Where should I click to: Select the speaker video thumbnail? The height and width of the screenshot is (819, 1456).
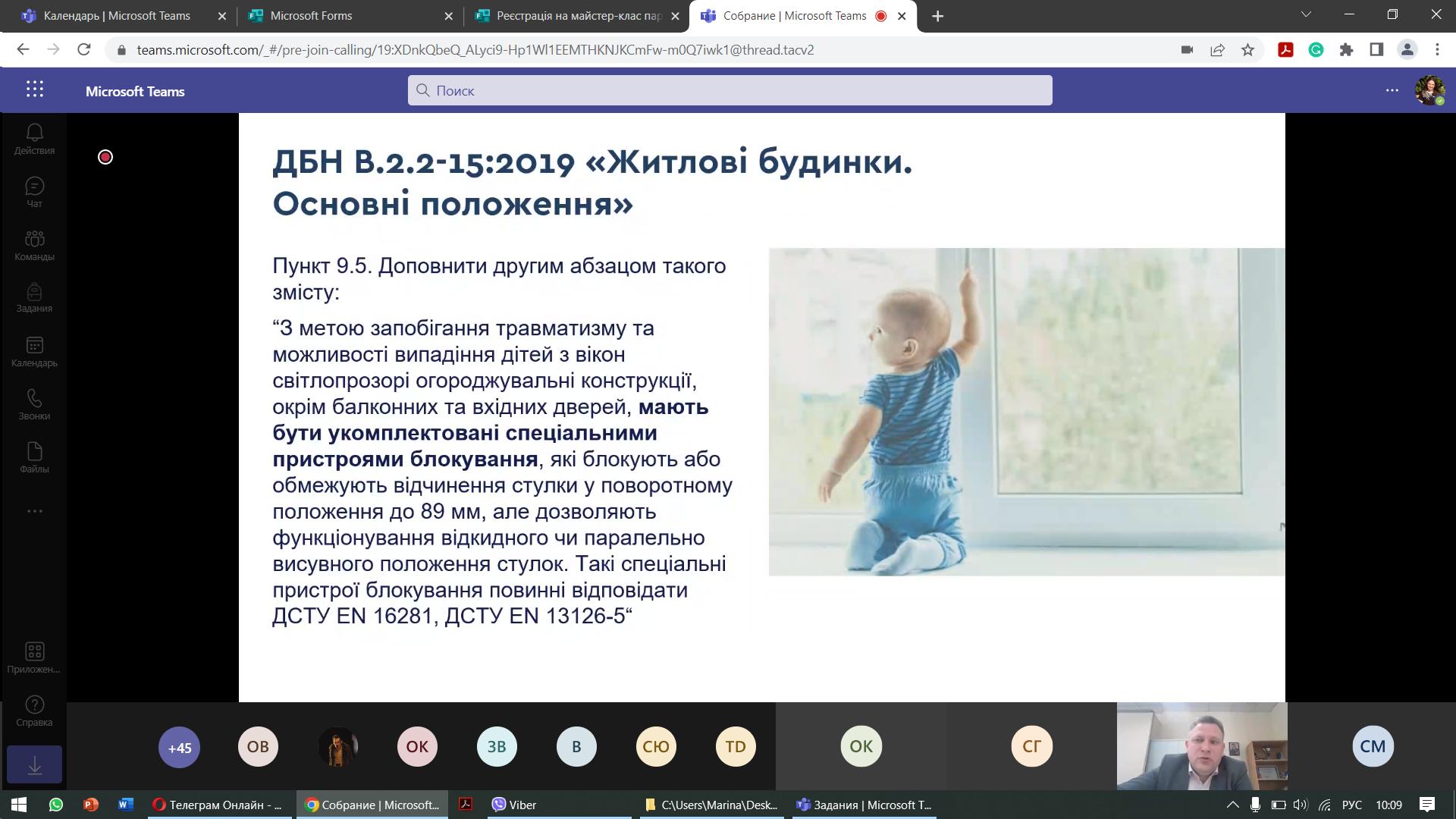tap(1201, 746)
